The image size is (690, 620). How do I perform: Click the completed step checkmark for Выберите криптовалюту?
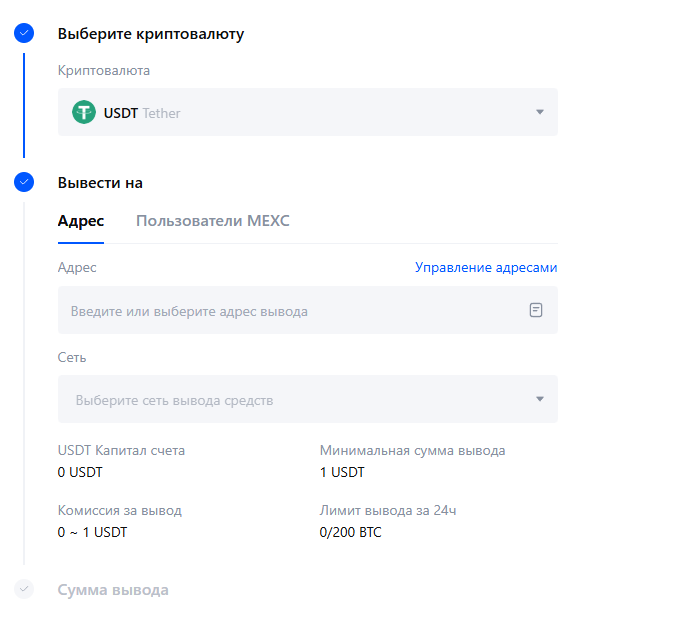(24, 33)
